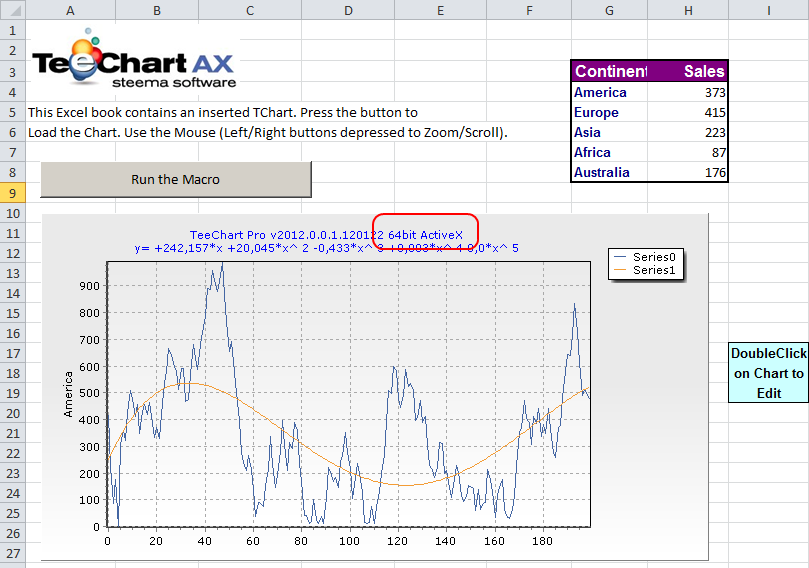This screenshot has width=809, height=568.
Task: Select highlighted row 9 header
Action: 12,193
